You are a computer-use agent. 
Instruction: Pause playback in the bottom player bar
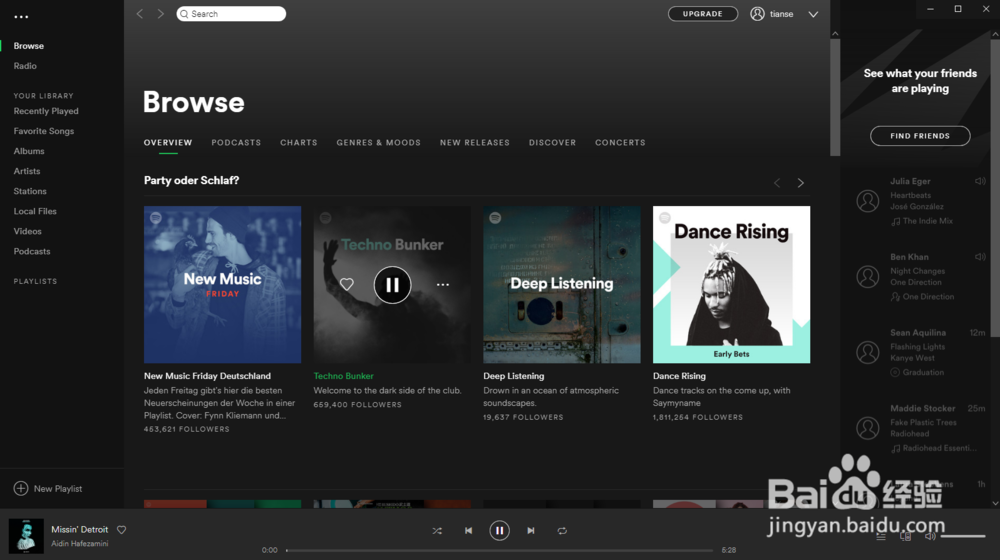(x=499, y=531)
